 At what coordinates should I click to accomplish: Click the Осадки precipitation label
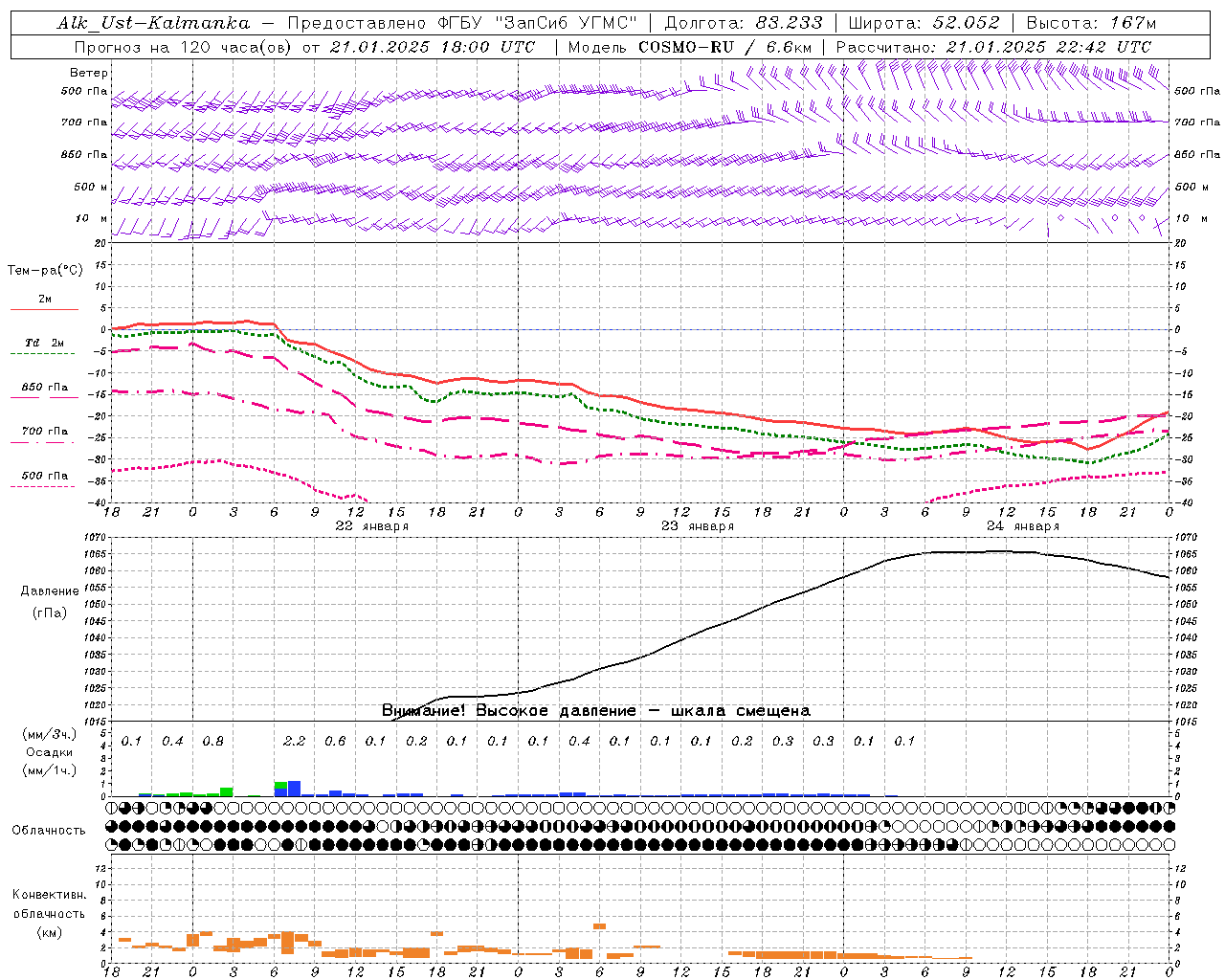50,753
